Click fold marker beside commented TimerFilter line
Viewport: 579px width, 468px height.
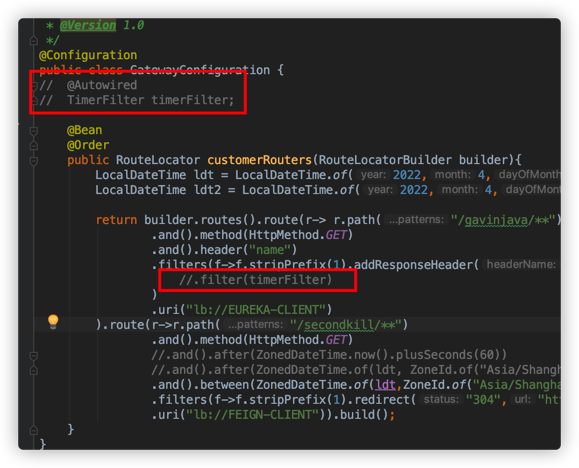[x=35, y=100]
